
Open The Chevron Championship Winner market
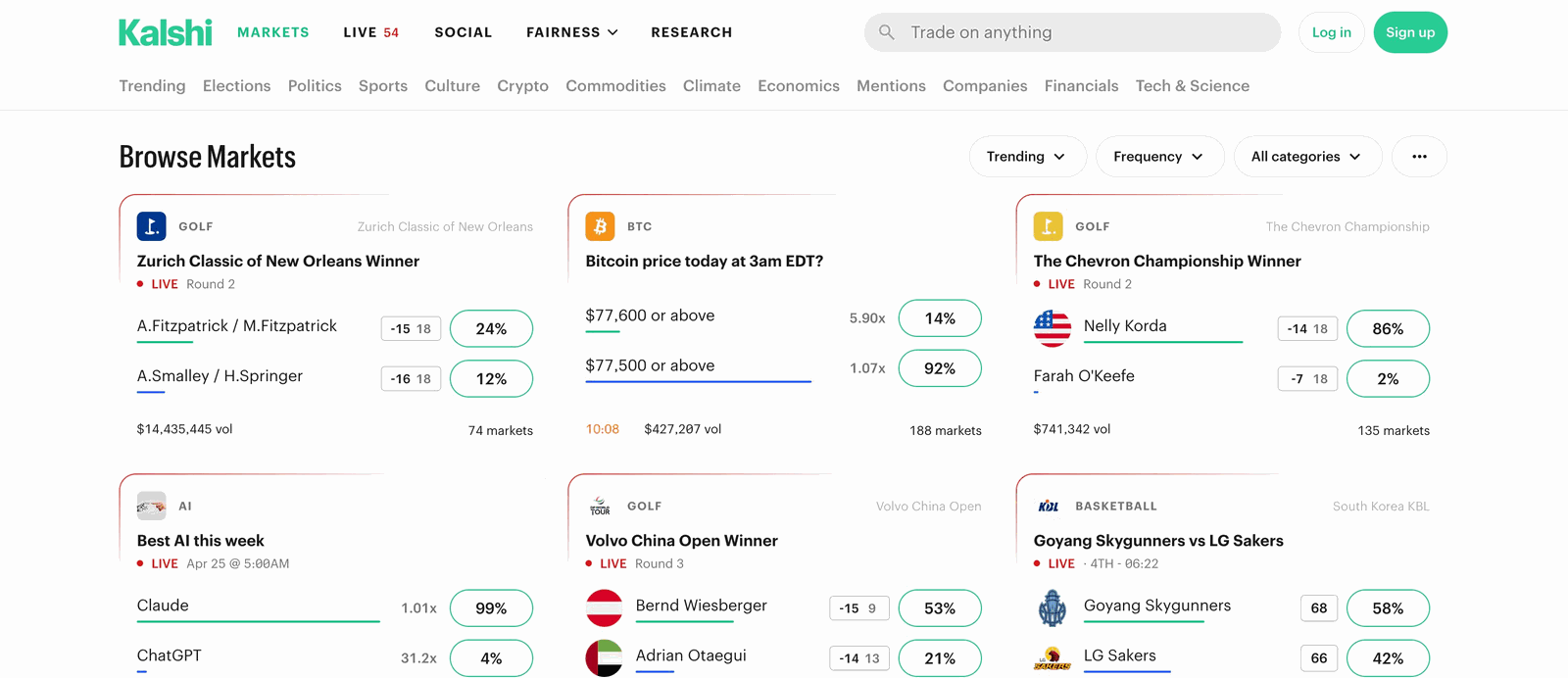[1167, 261]
